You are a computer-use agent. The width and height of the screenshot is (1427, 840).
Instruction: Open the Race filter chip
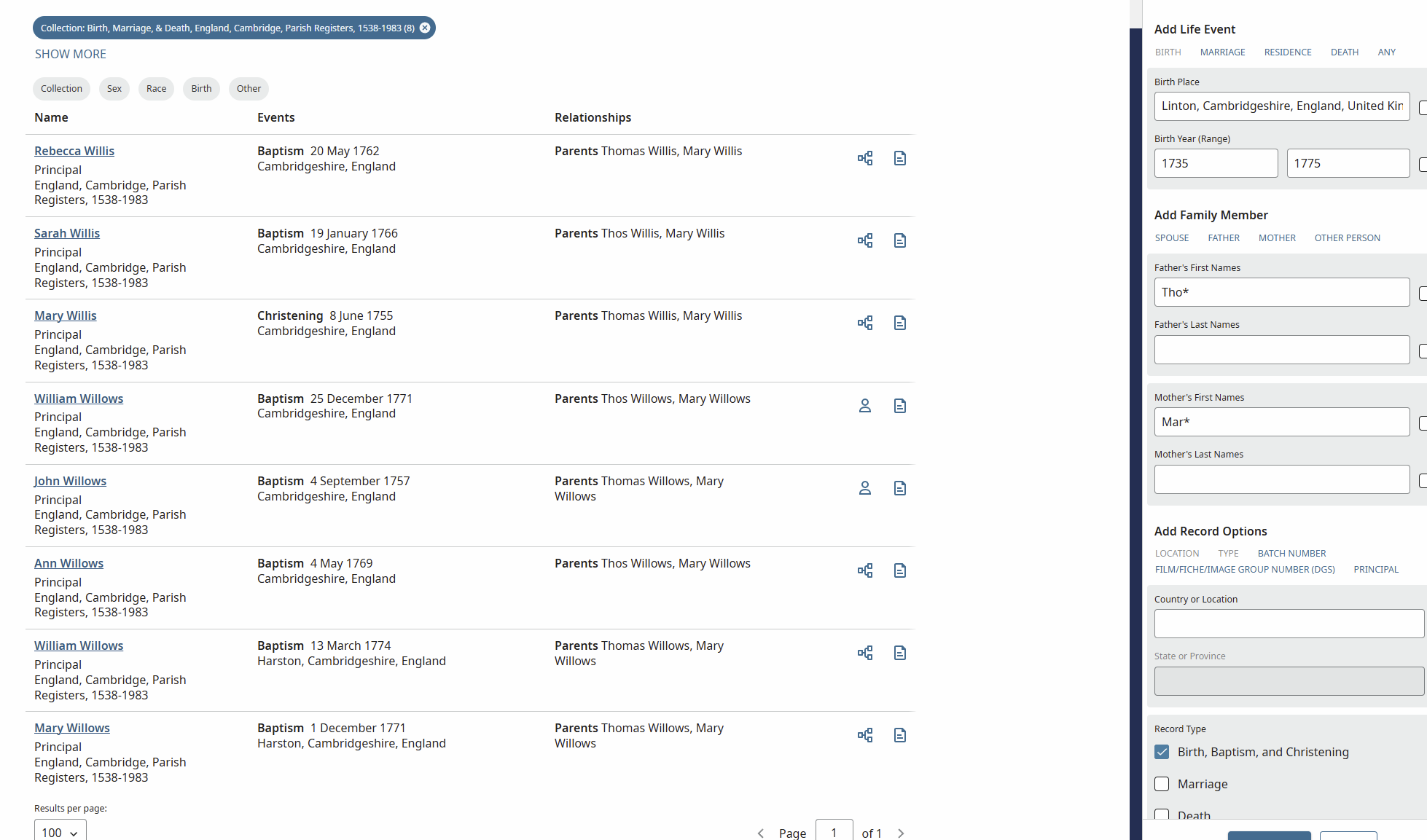(x=156, y=89)
